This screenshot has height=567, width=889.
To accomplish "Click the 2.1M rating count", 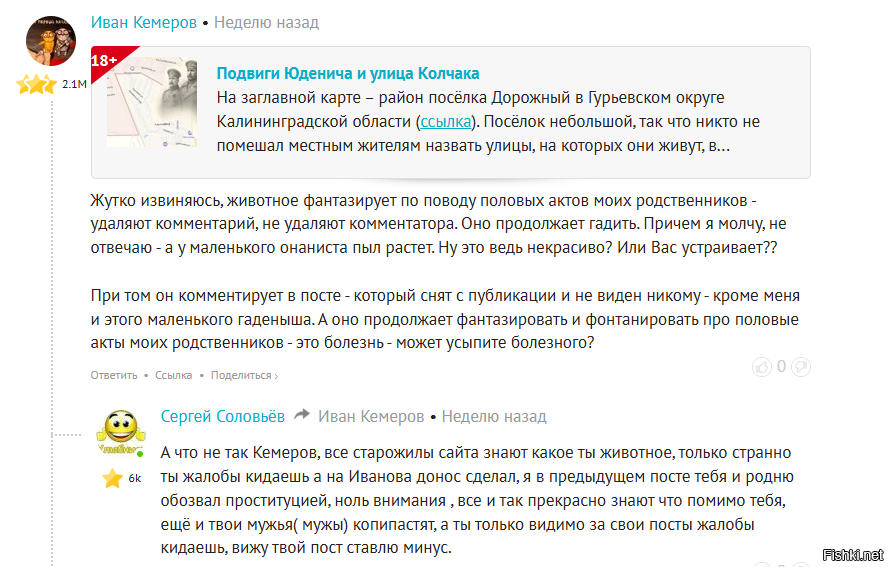I will pyautogui.click(x=74, y=84).
